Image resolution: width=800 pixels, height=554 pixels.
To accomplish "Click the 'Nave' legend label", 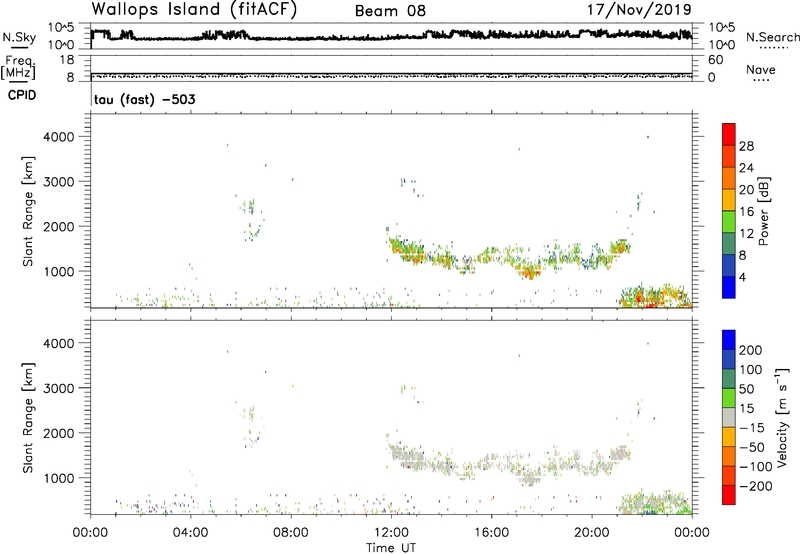I will [x=760, y=70].
